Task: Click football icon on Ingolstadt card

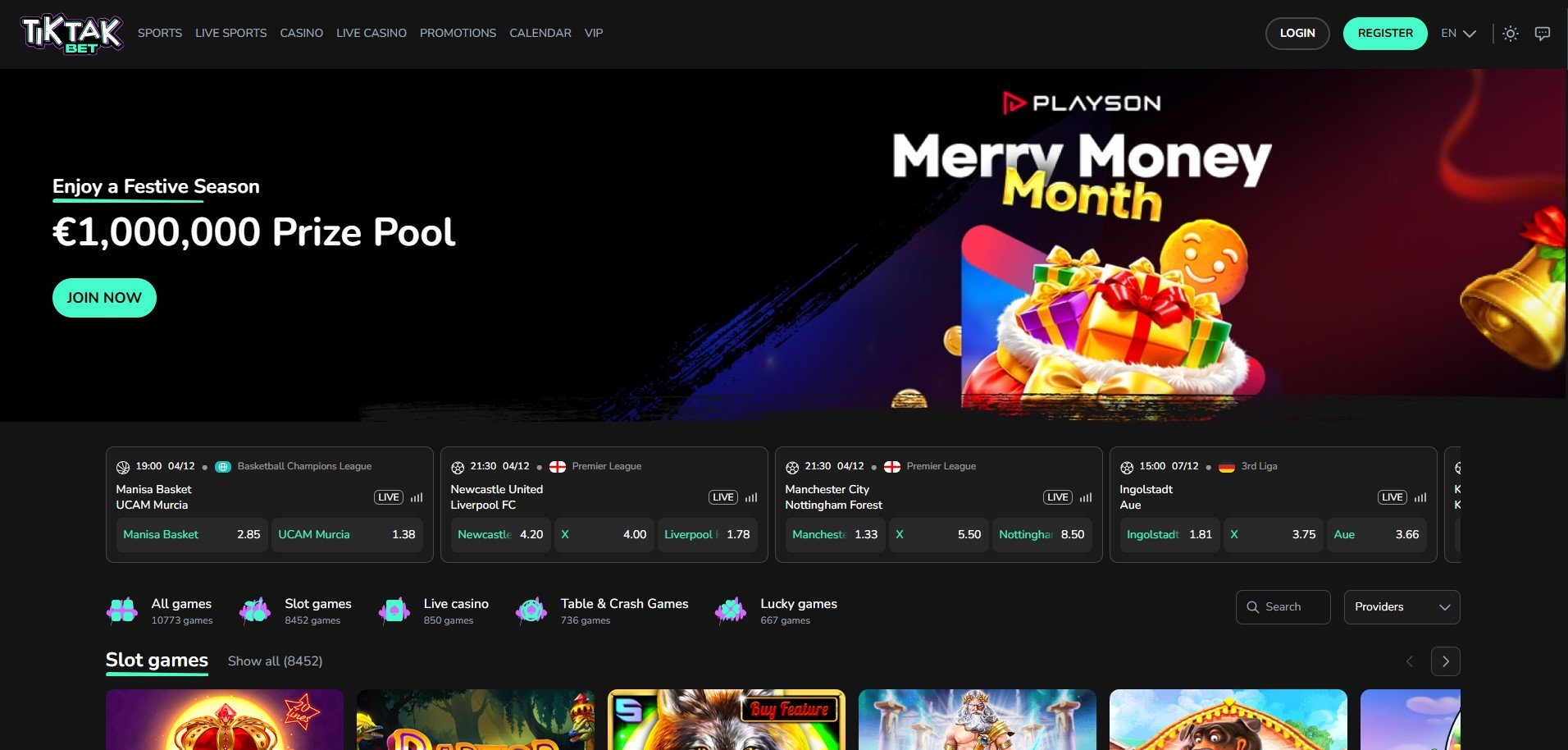Action: 1127,467
